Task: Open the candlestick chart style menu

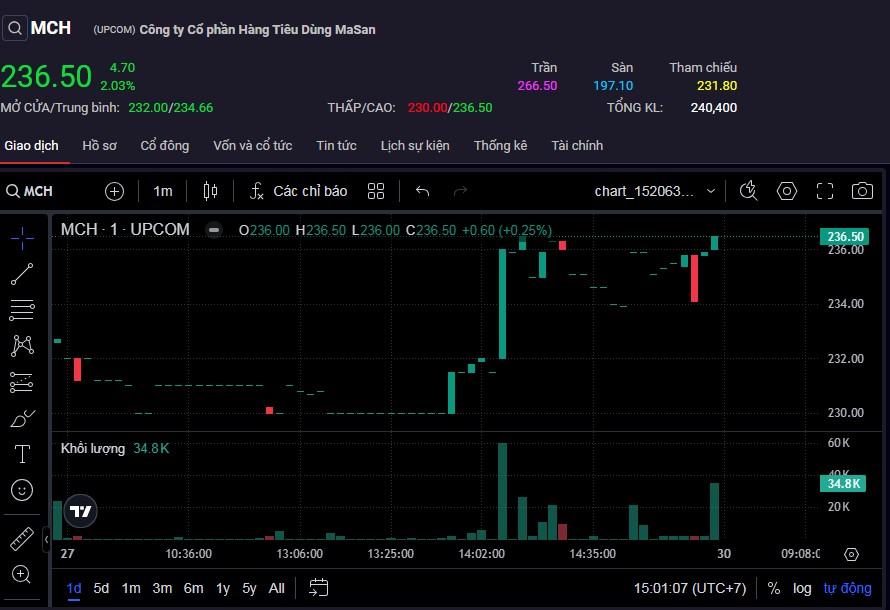Action: (210, 191)
